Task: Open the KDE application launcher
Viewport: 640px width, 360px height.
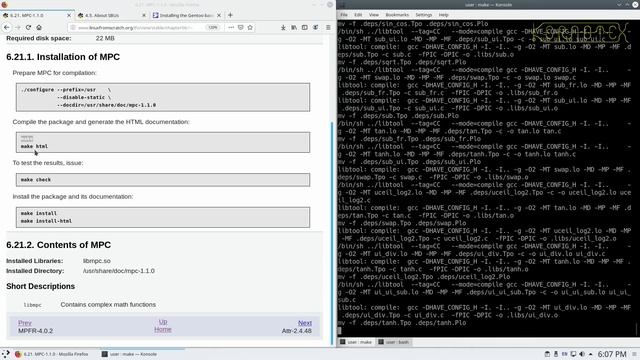Action: [6, 354]
